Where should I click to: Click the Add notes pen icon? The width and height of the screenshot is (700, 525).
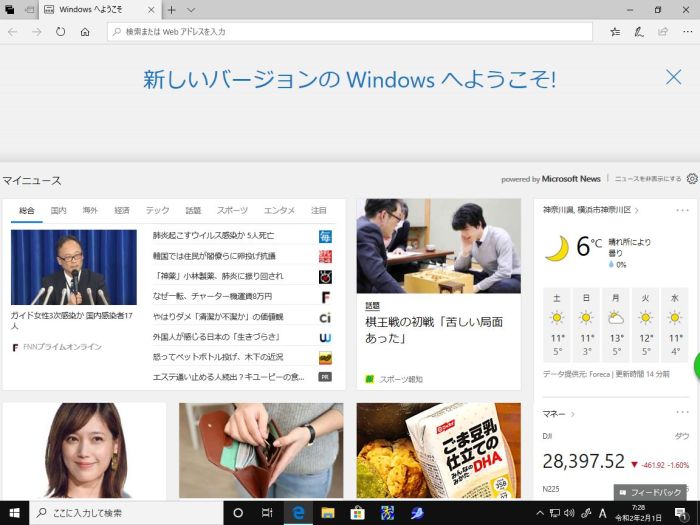click(x=639, y=32)
